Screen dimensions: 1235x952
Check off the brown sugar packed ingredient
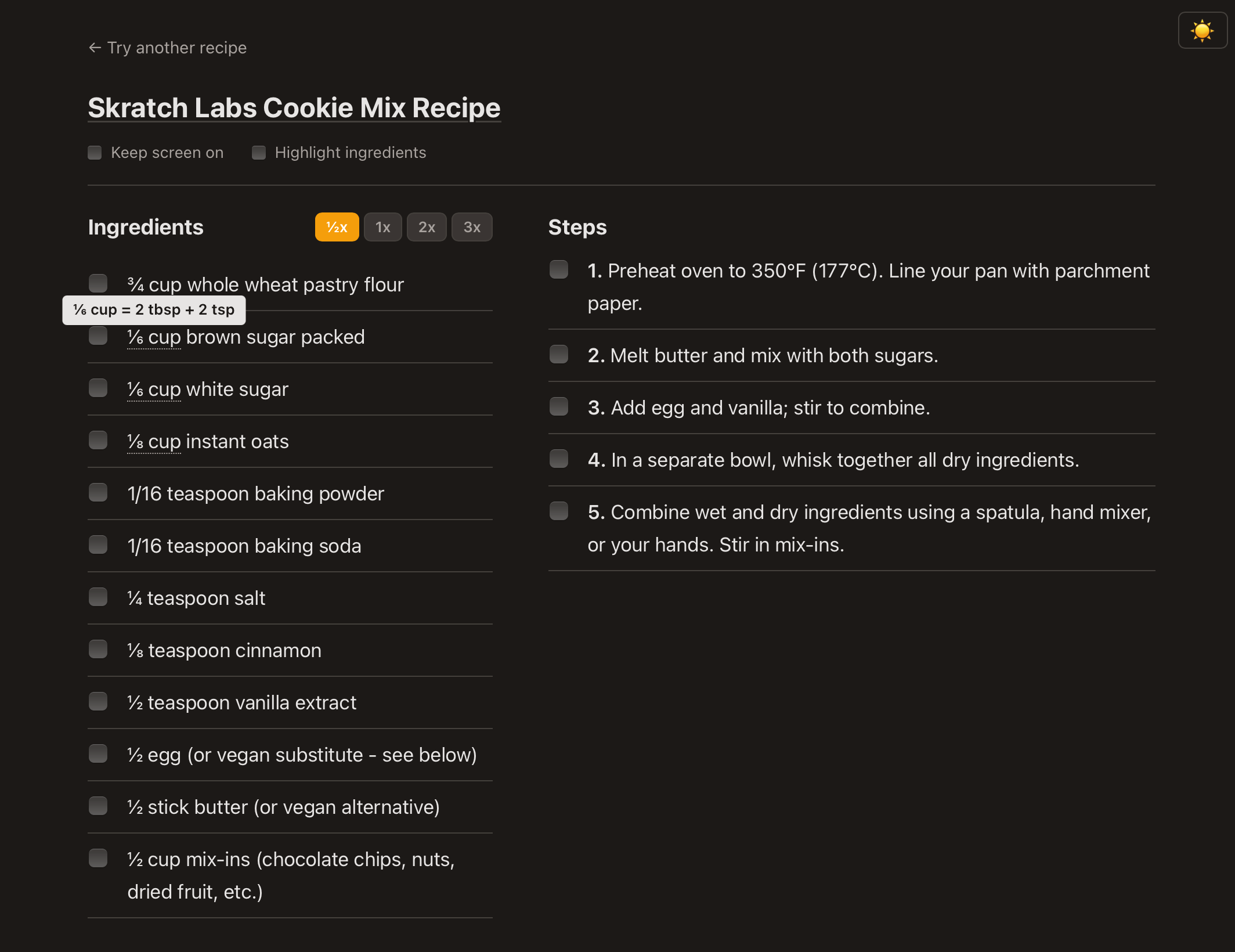[x=98, y=336]
